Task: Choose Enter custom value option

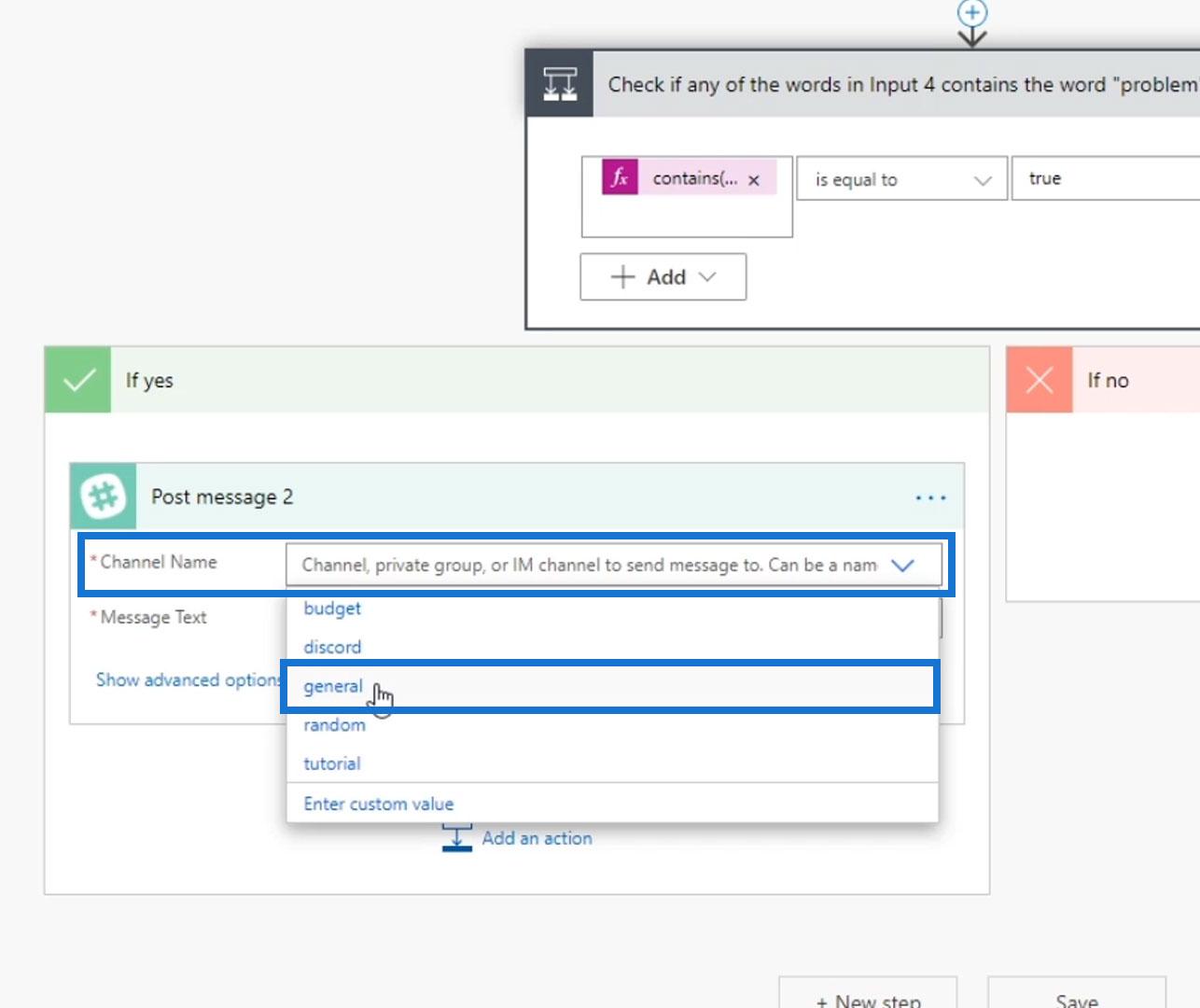Action: [611, 804]
